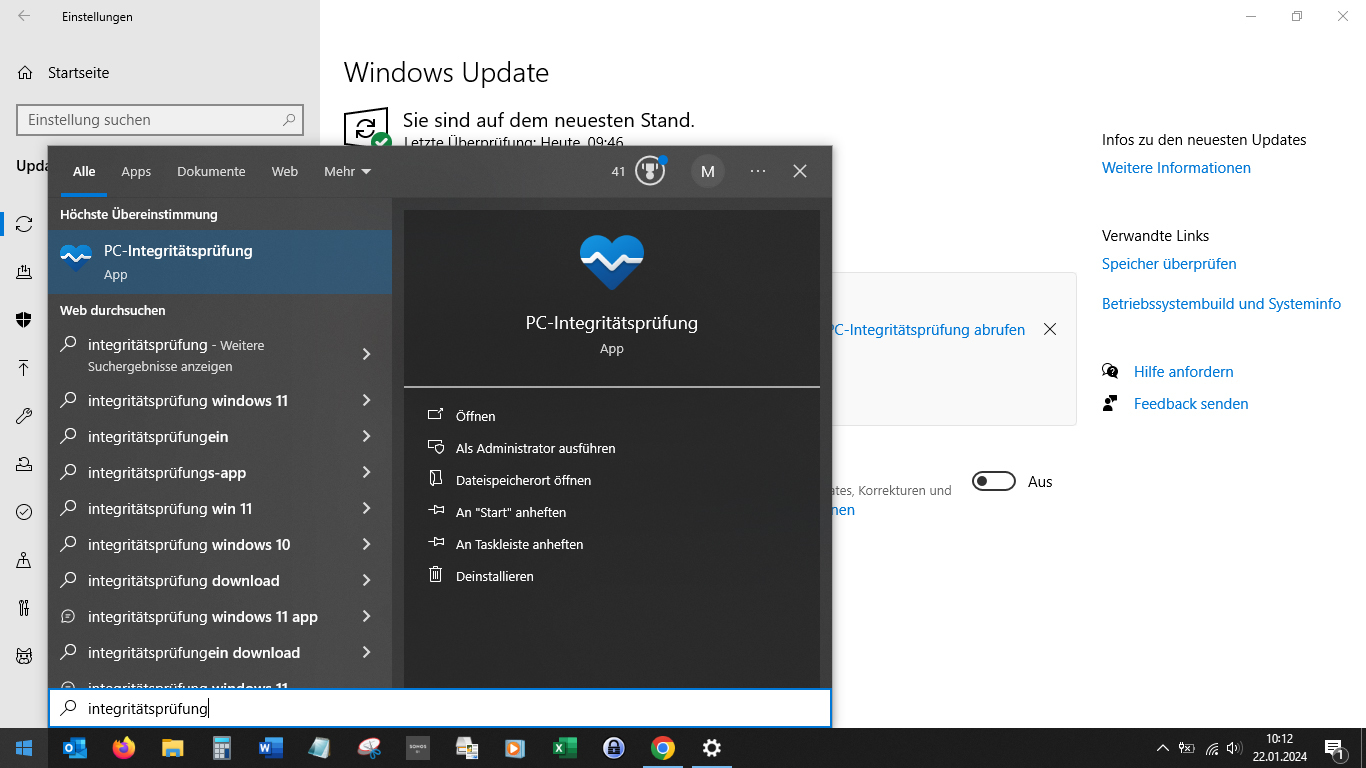
Task: Click the search box containing integritätsprüfung
Action: tap(440, 708)
